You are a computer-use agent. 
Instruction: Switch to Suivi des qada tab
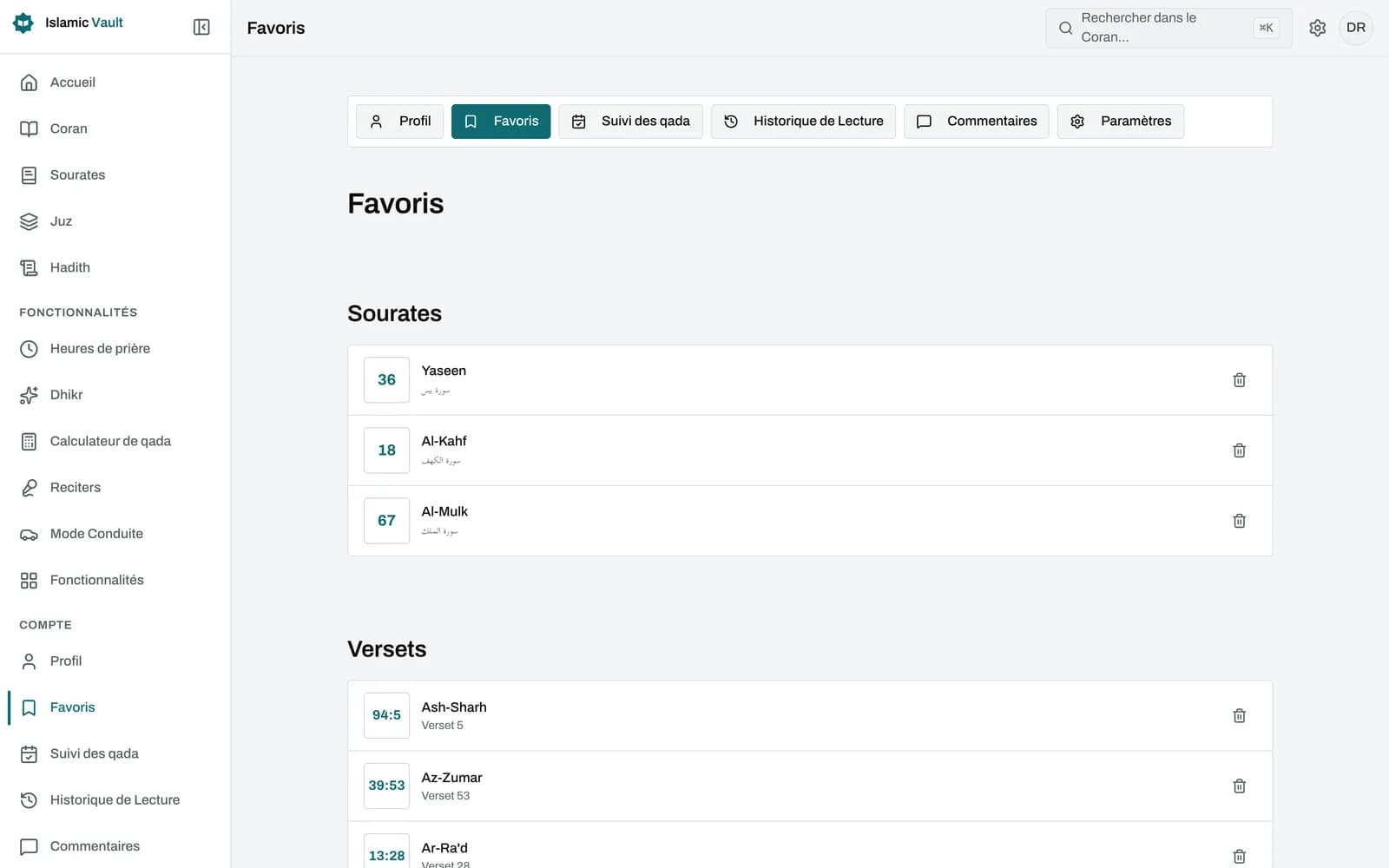(x=630, y=122)
